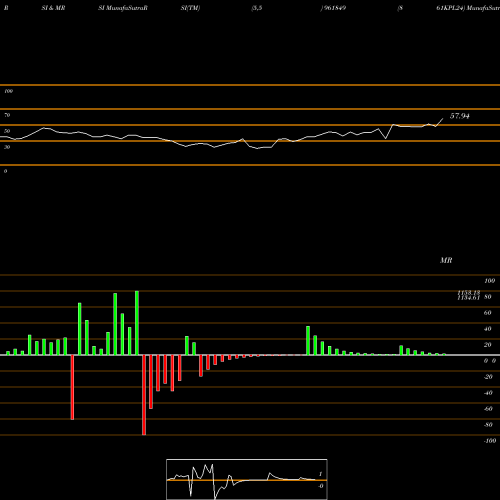Click the 80 label on MR axis
Screen dimensions: 500x500
coord(488,297)
